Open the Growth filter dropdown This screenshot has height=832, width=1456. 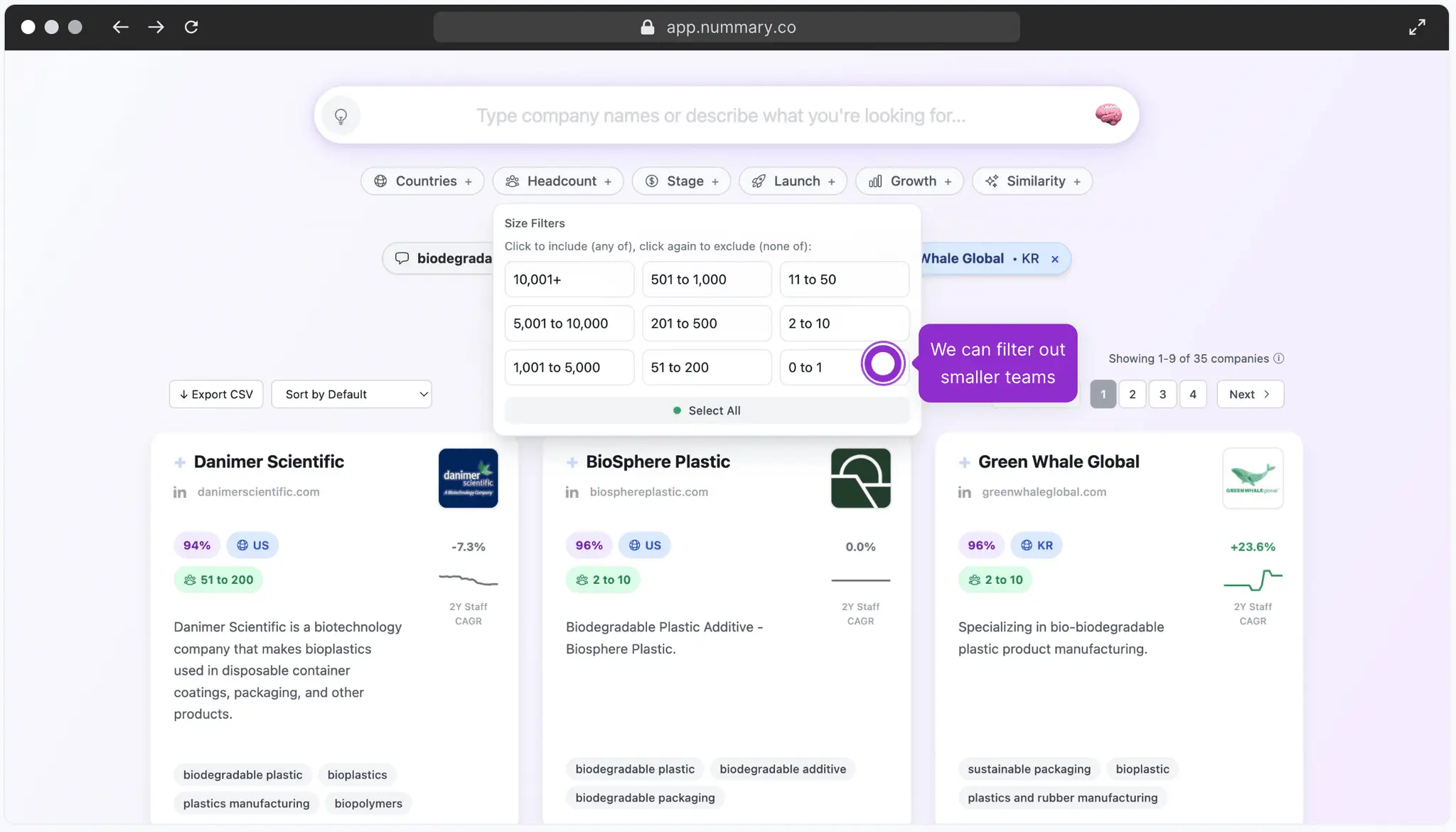[909, 181]
